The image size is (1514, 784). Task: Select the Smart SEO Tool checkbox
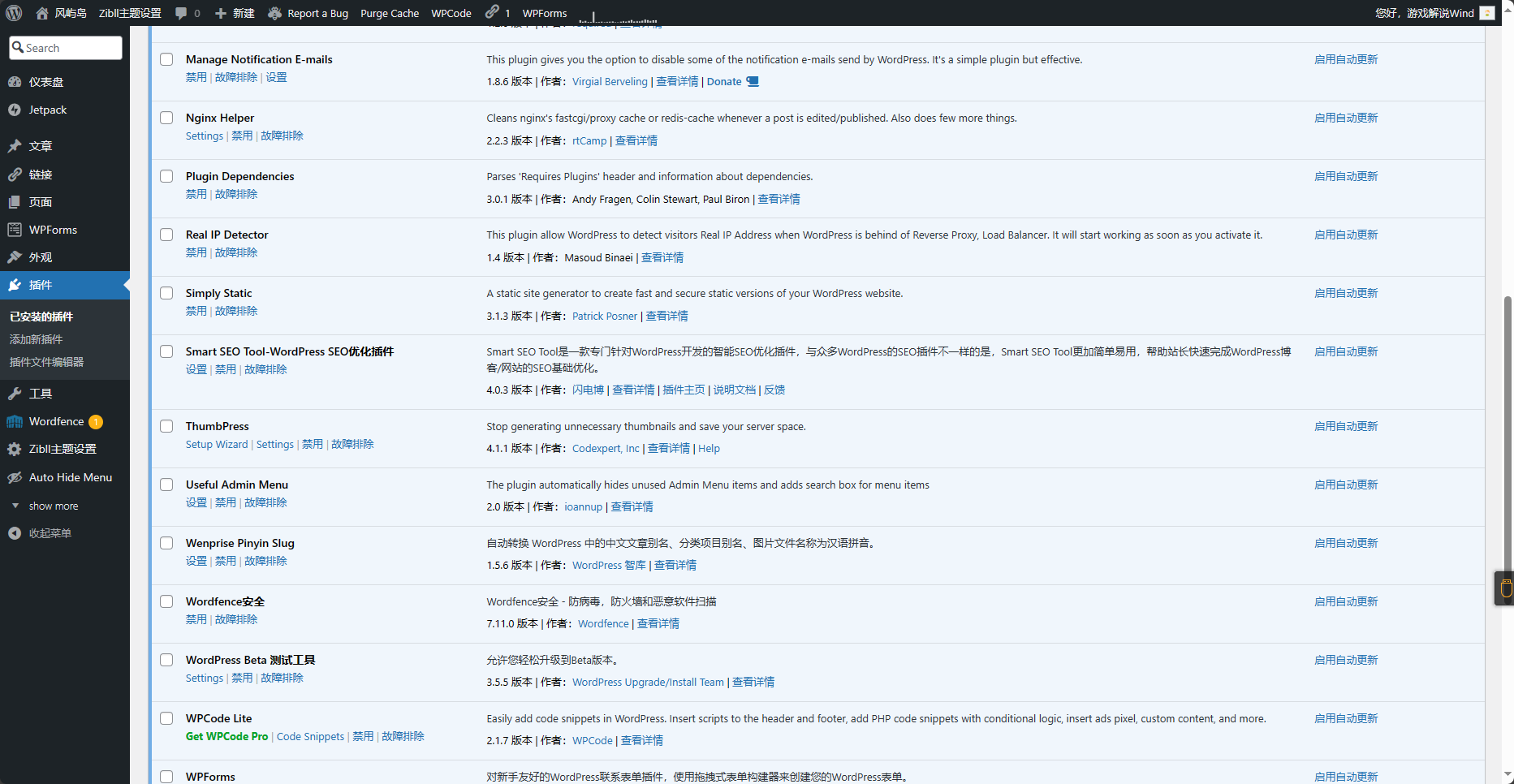[x=166, y=351]
